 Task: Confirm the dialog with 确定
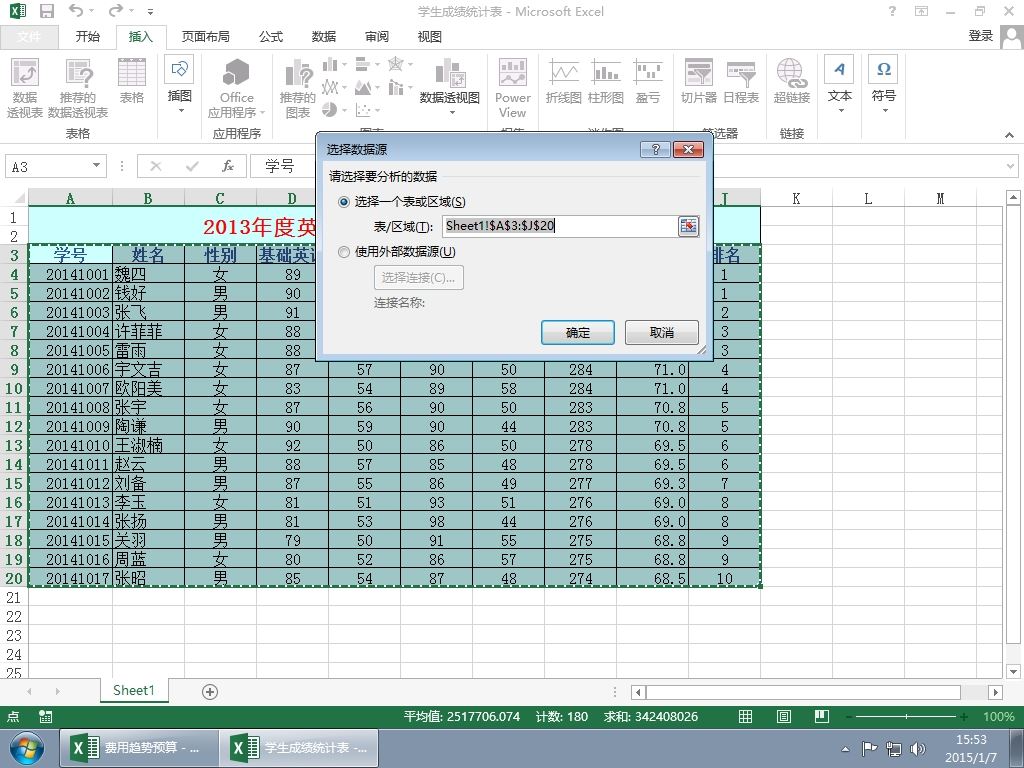point(577,332)
